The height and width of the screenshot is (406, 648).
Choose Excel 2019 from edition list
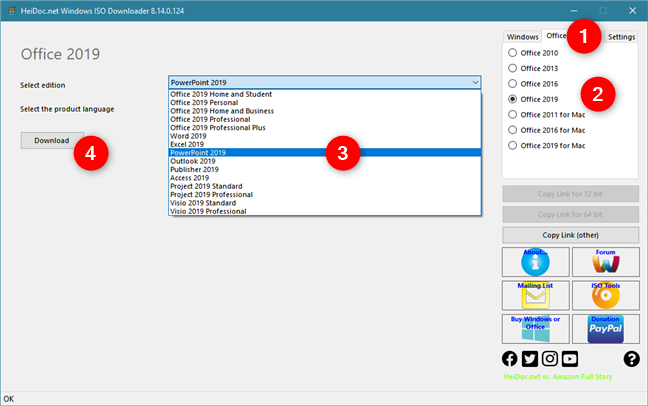pos(325,144)
